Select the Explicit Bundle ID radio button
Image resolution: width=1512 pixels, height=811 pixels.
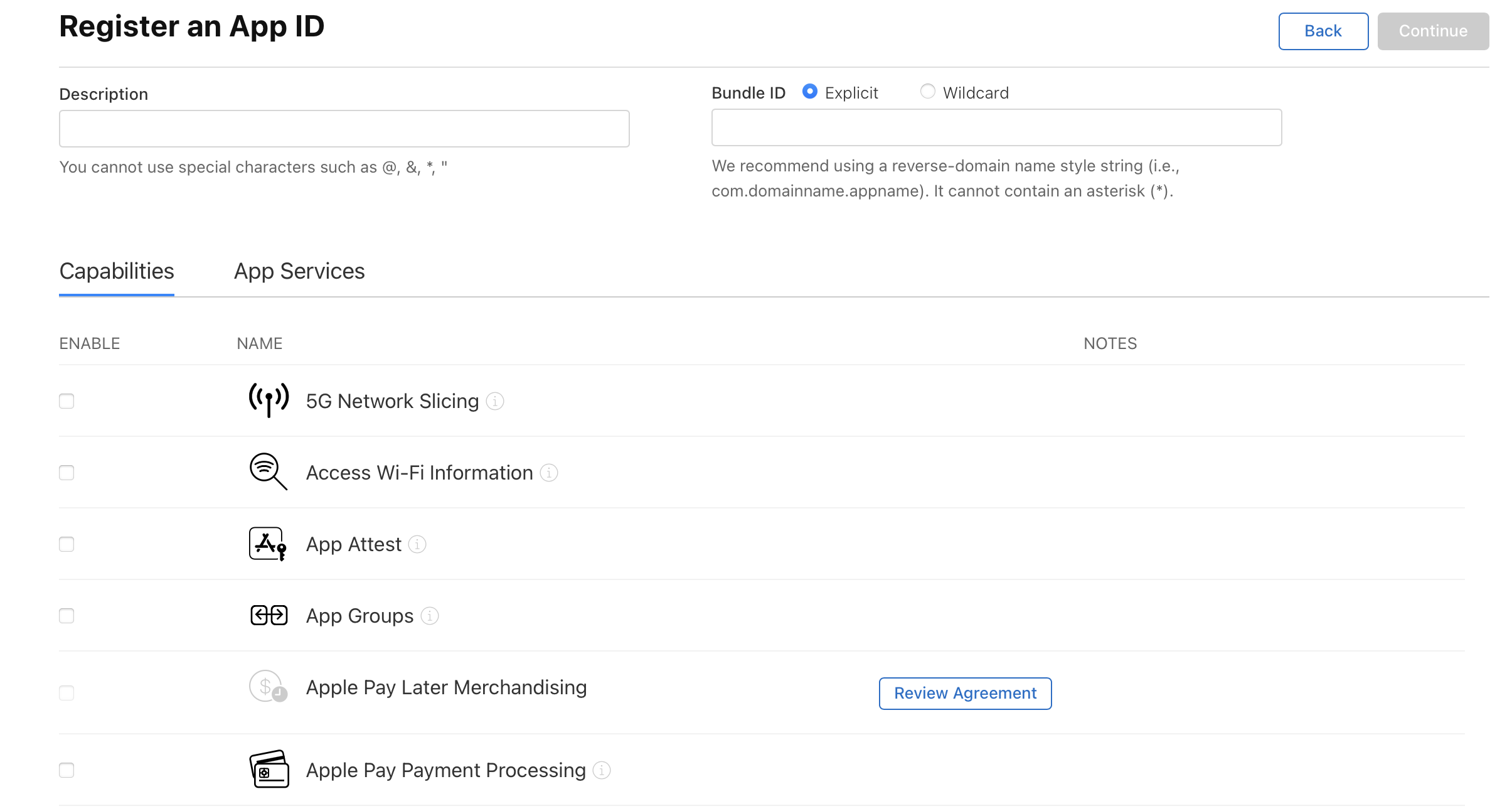(x=811, y=91)
